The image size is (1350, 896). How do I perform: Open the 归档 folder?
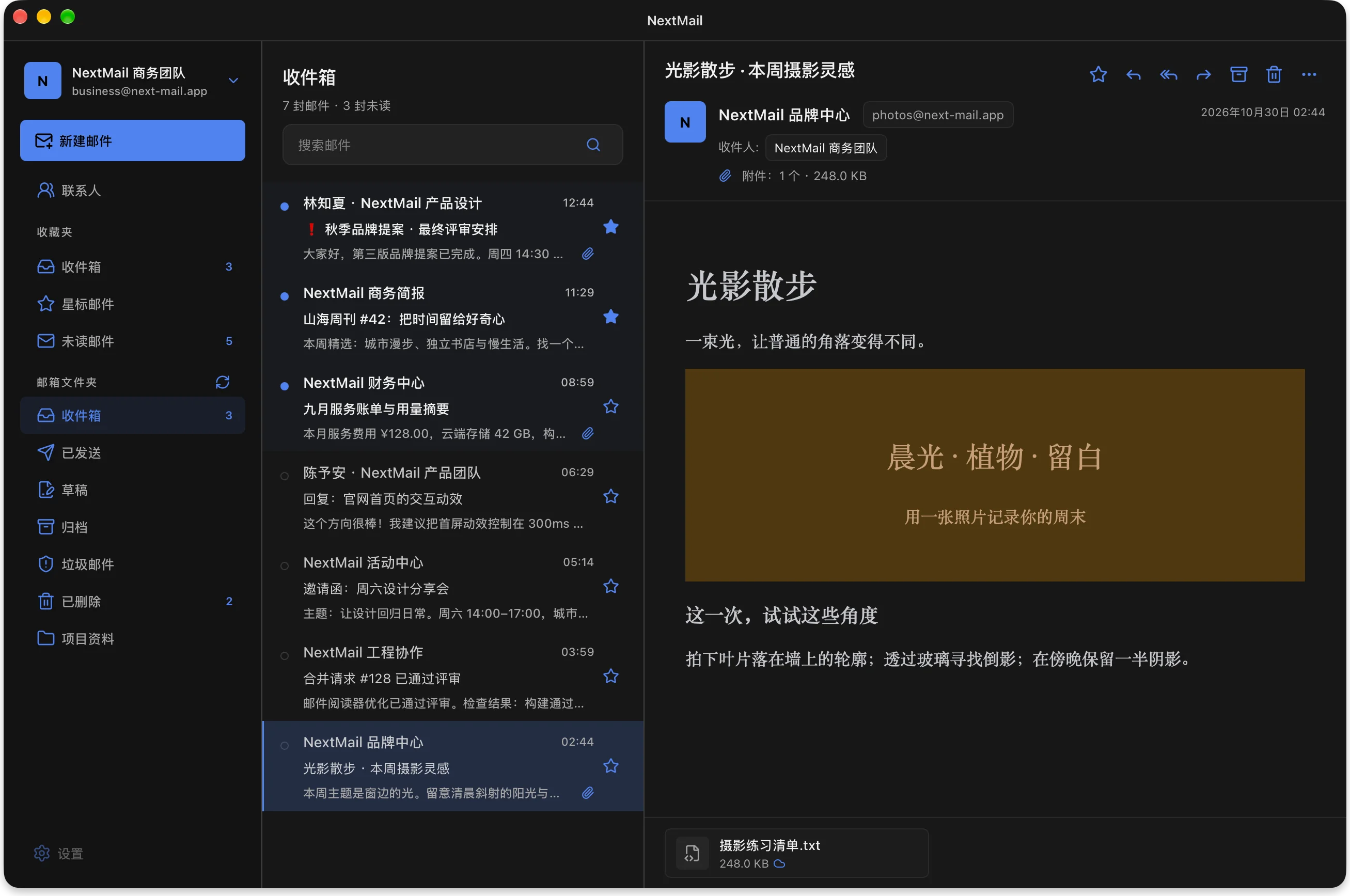click(133, 527)
